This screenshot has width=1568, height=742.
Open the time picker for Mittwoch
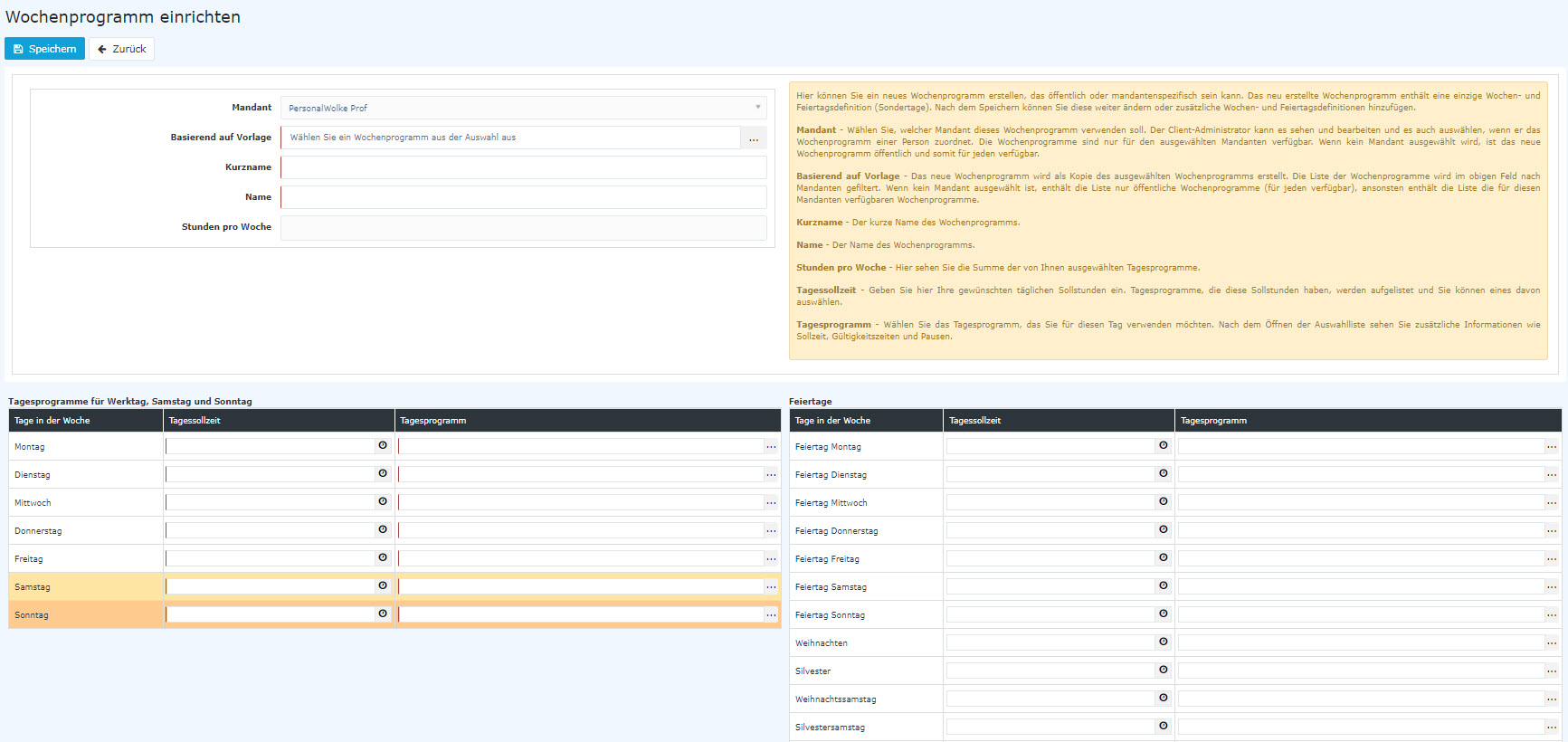[383, 502]
